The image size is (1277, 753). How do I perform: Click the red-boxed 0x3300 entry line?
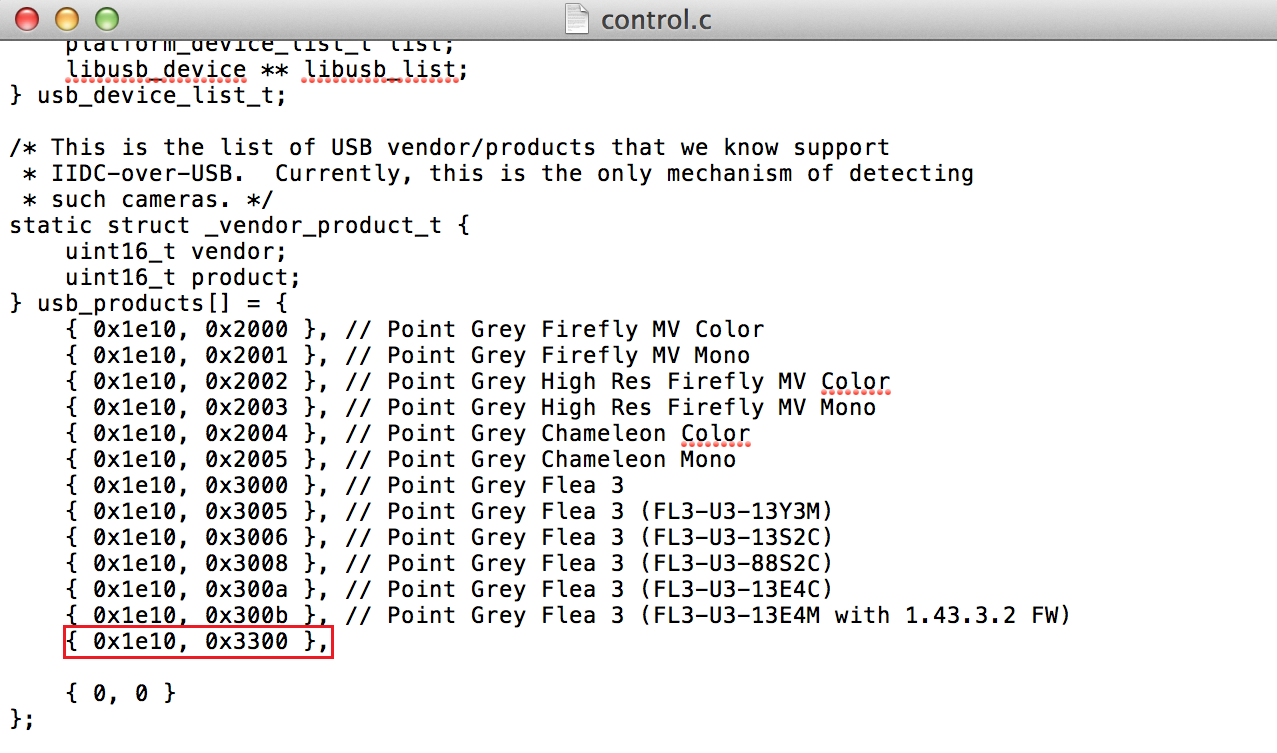198,642
